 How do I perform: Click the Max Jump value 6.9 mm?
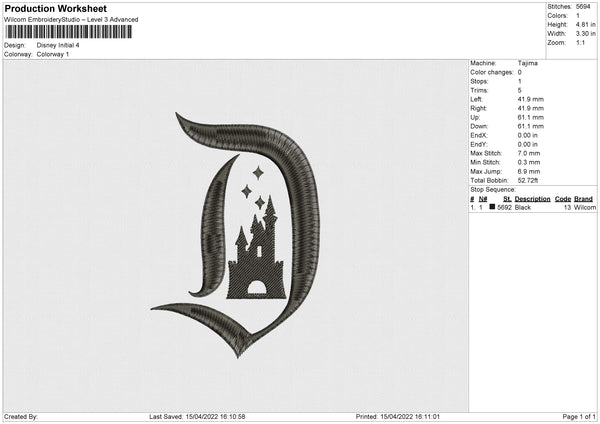(529, 171)
